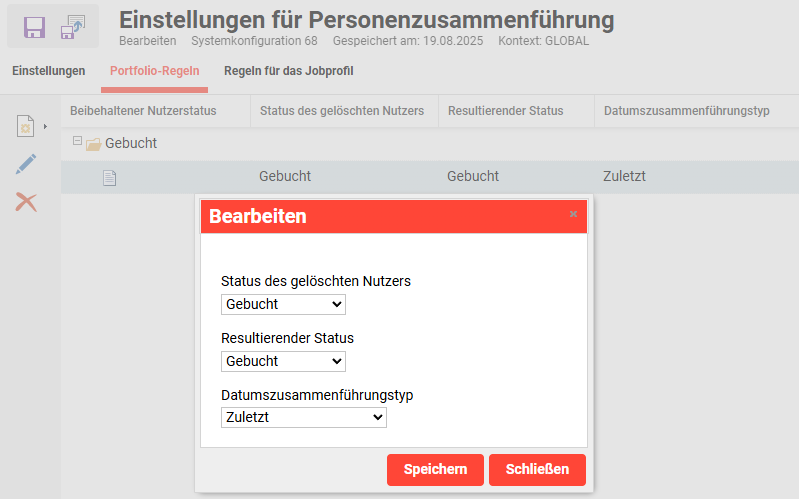Click the new rule icon in sidebar
Viewport: 799px width, 499px height.
pyautogui.click(x=25, y=127)
